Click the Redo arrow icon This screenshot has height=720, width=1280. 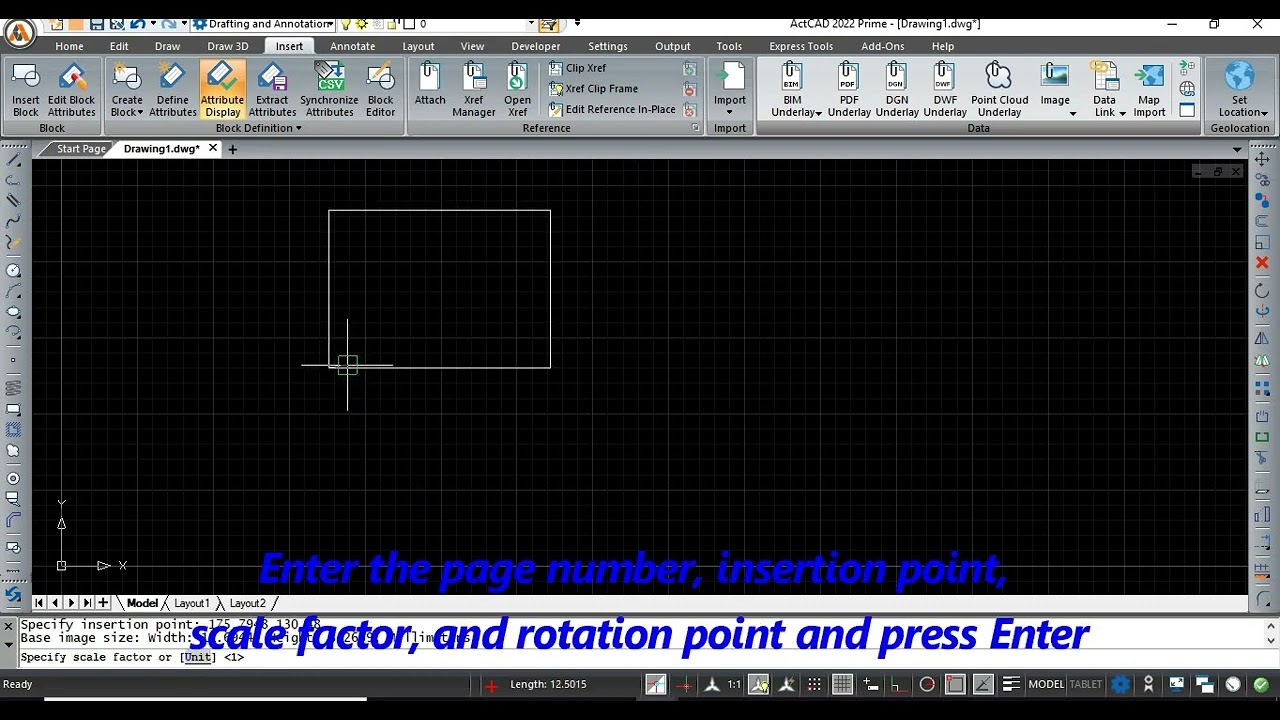[x=167, y=24]
